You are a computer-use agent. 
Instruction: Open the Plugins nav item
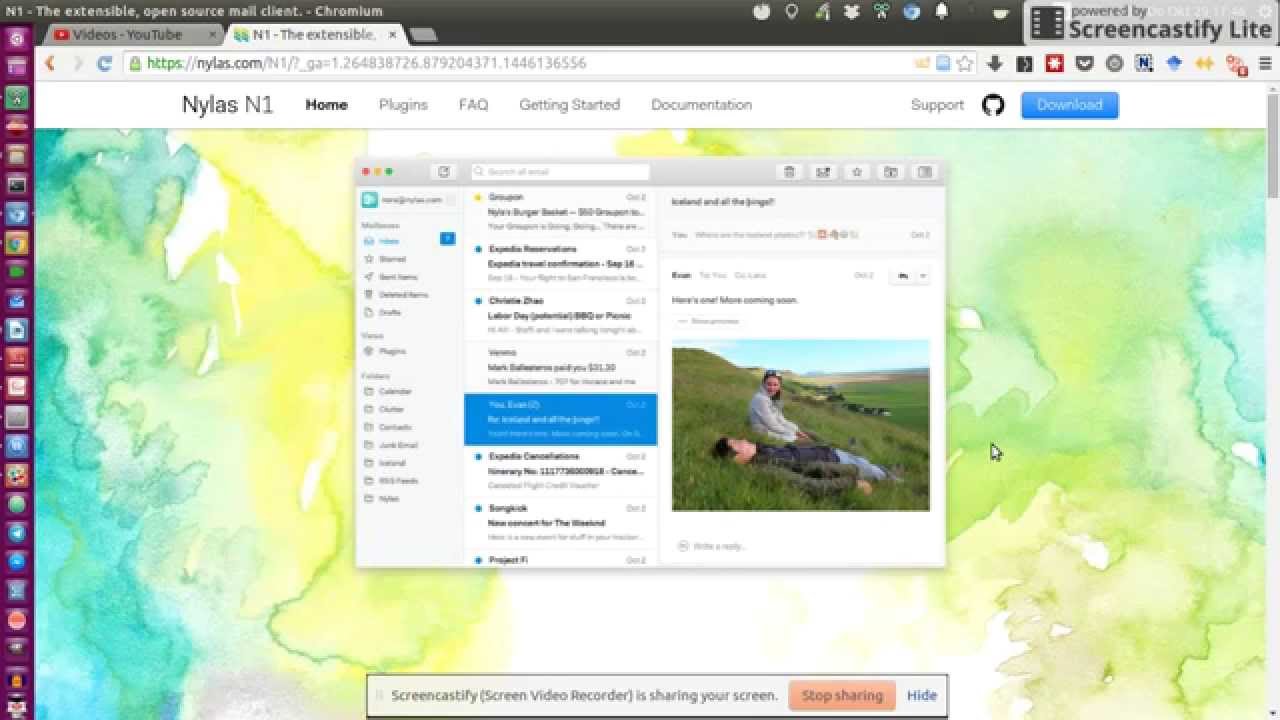pyautogui.click(x=403, y=104)
